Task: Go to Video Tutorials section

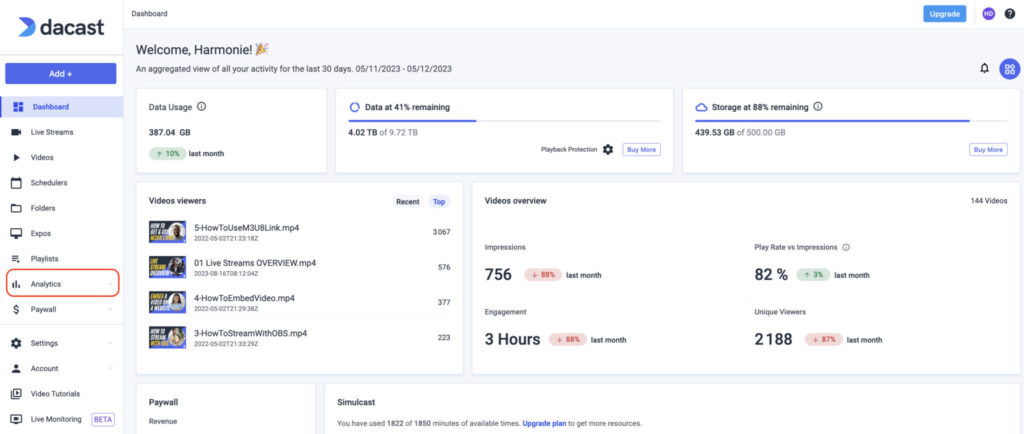Action: click(55, 394)
